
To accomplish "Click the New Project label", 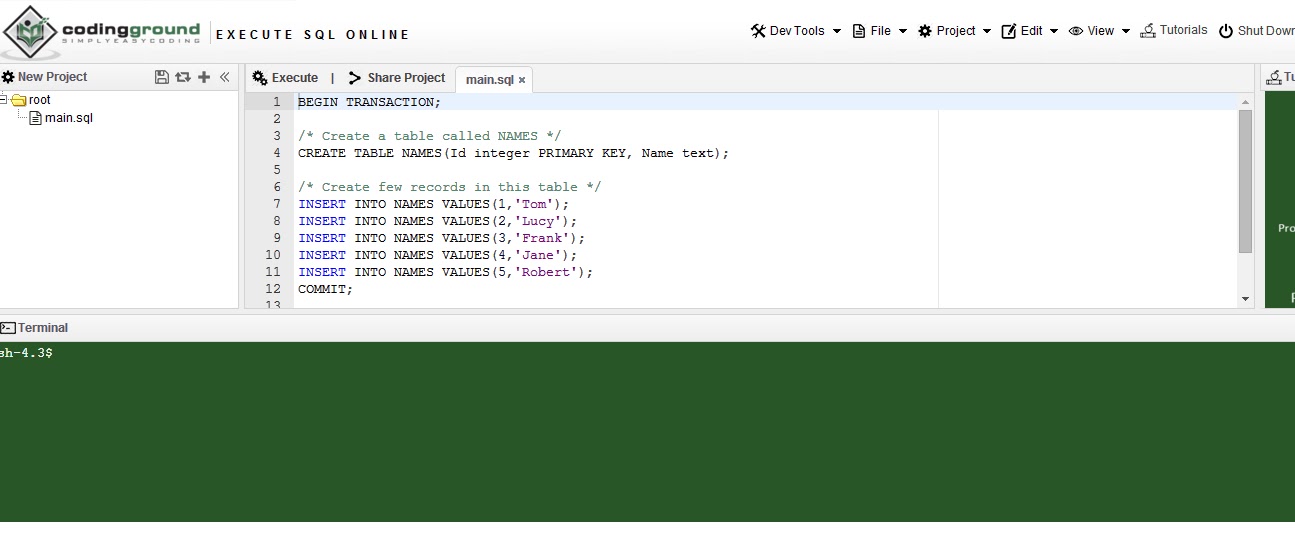I will click(52, 77).
